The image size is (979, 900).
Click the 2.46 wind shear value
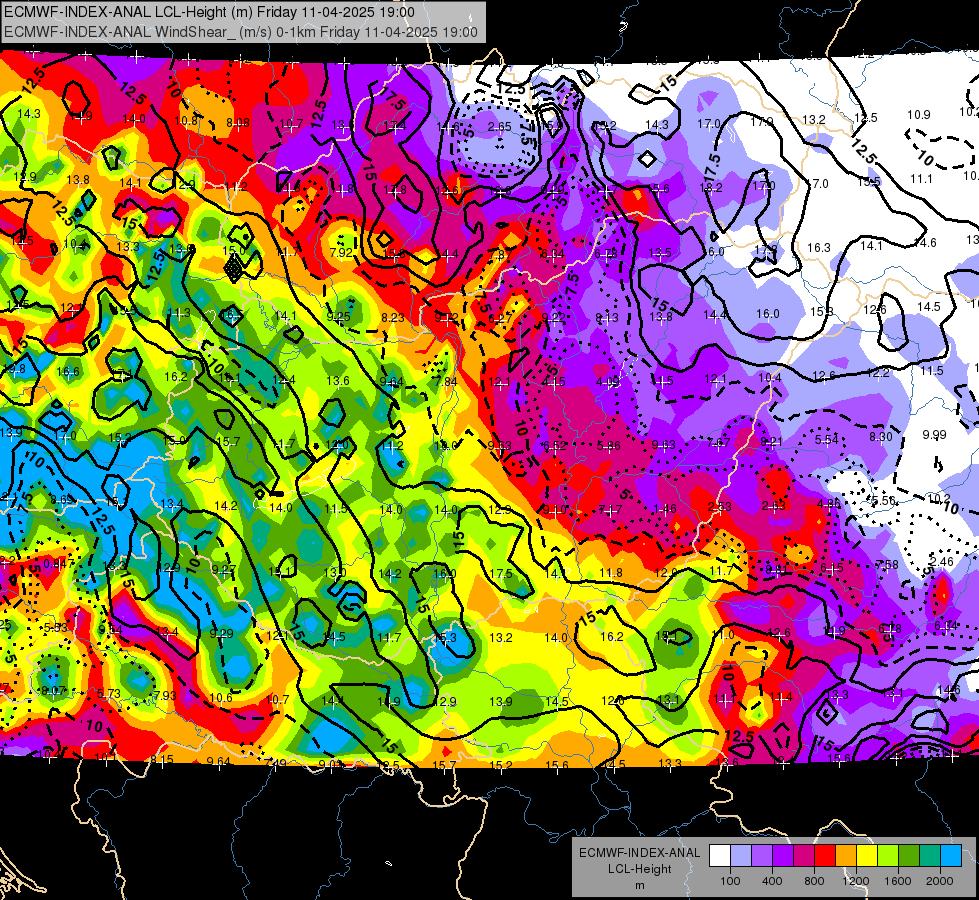[x=942, y=561]
